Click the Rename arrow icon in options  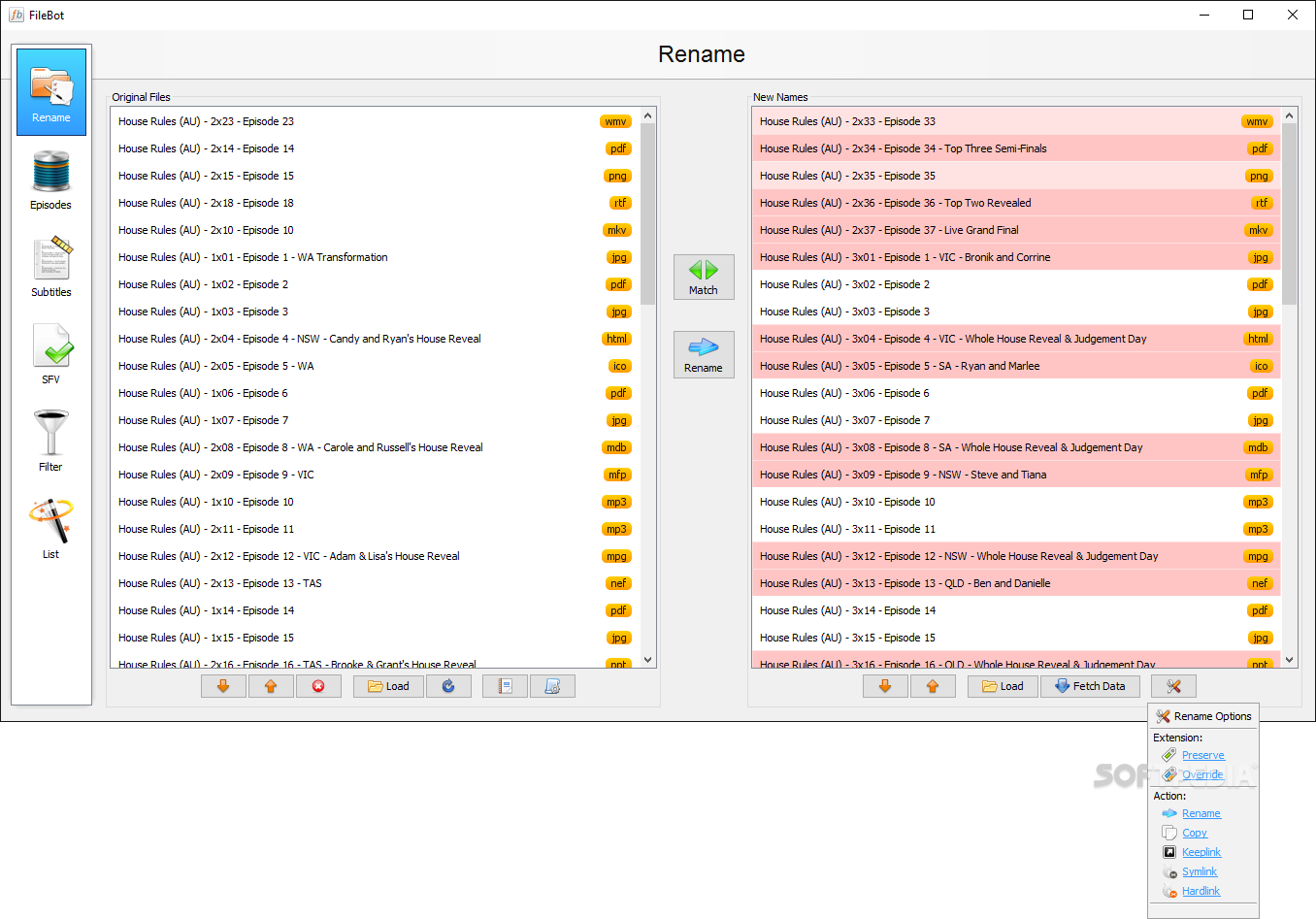pyautogui.click(x=1169, y=813)
